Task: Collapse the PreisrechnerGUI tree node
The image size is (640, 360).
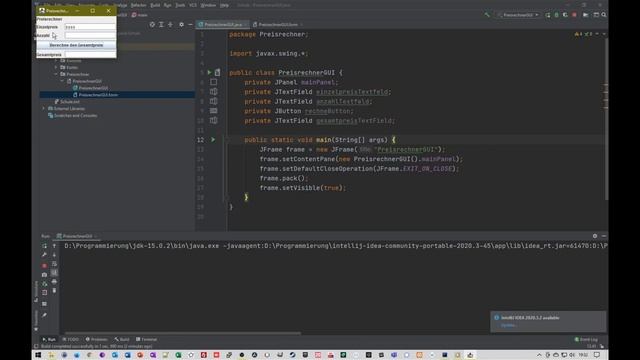Action: (62, 81)
